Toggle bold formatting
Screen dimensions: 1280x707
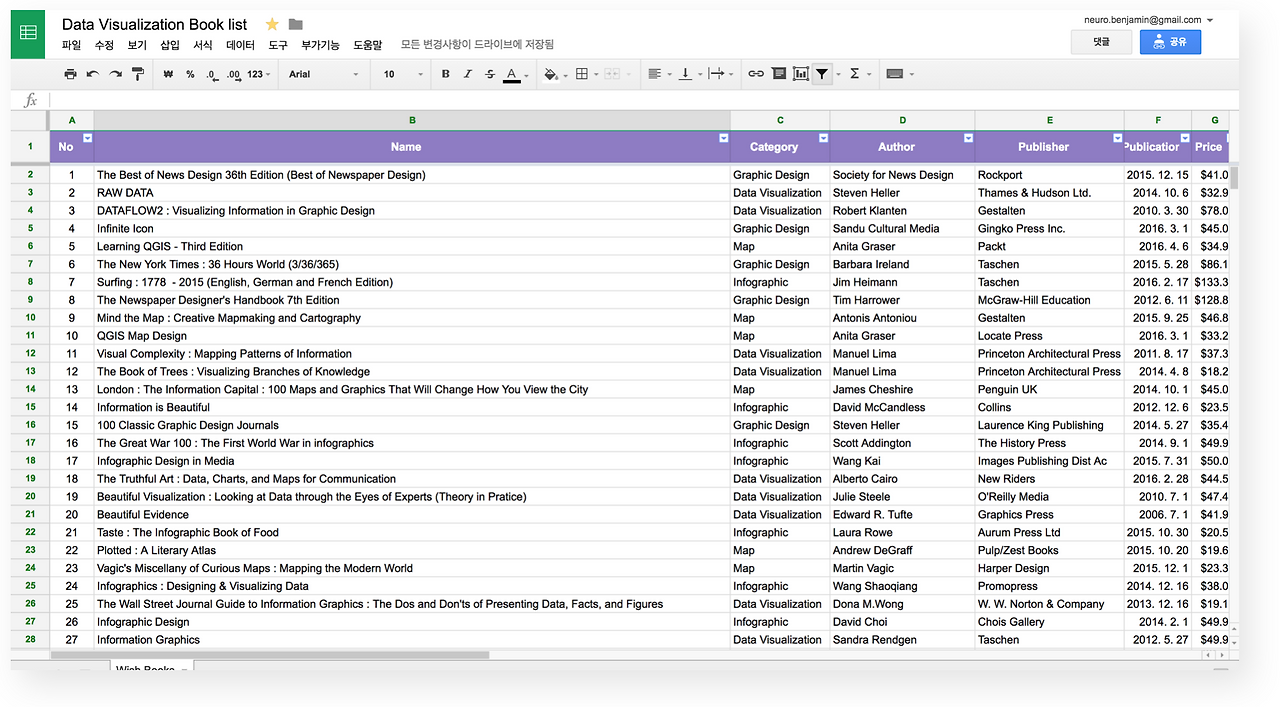coord(446,74)
